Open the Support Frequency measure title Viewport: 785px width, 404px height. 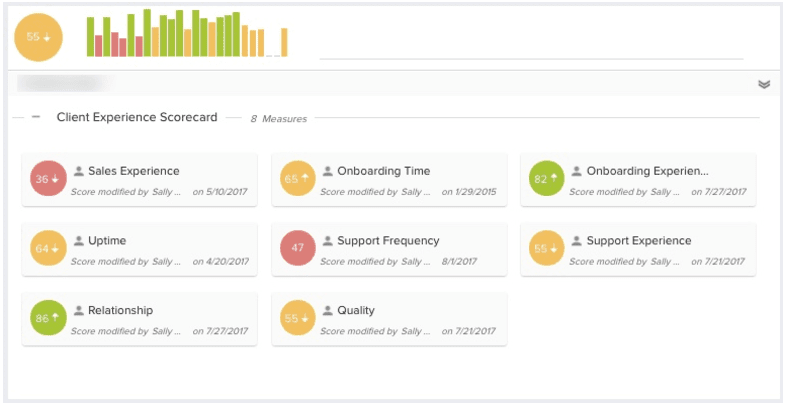coord(388,241)
